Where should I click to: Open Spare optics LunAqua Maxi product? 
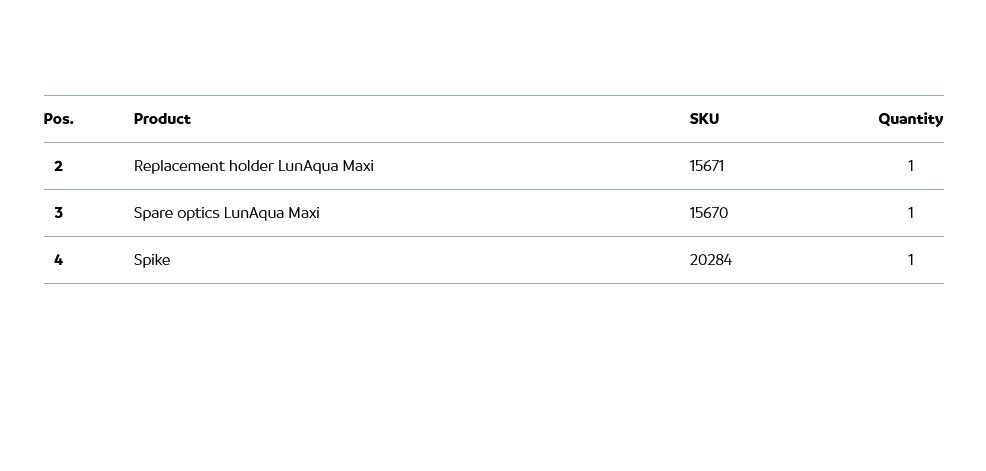coord(227,213)
